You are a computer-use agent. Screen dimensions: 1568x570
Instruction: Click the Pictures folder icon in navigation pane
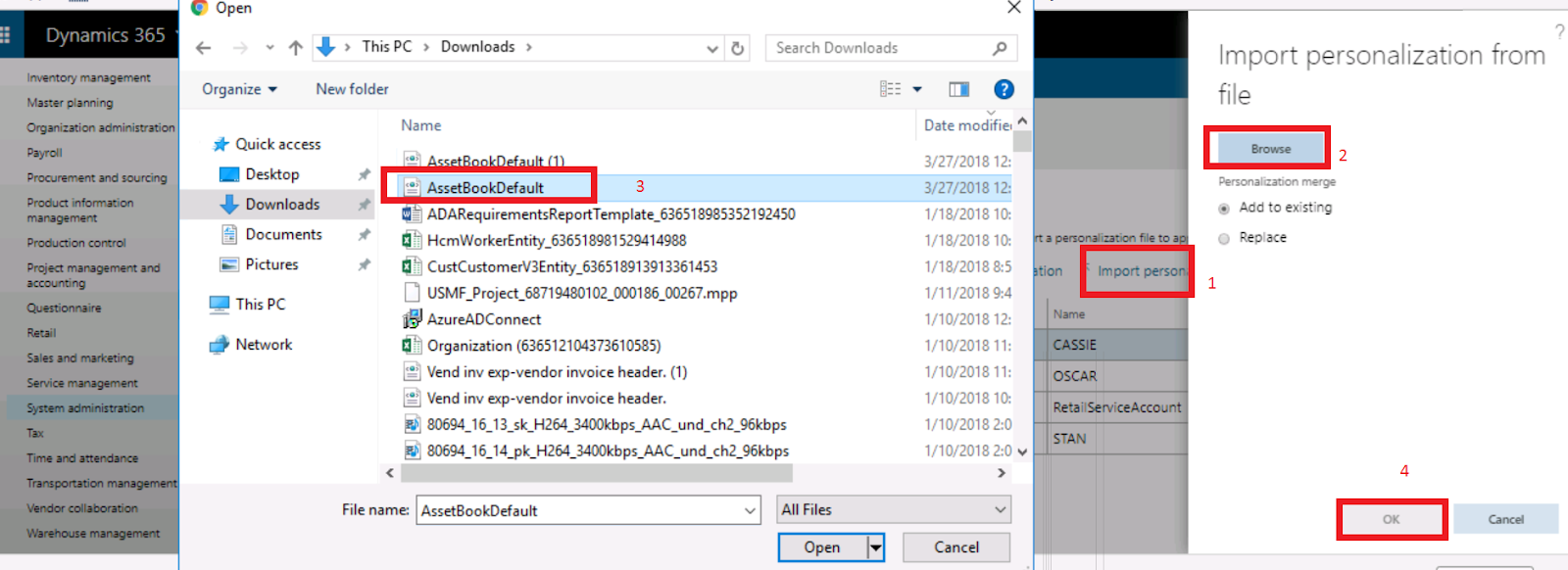click(229, 264)
